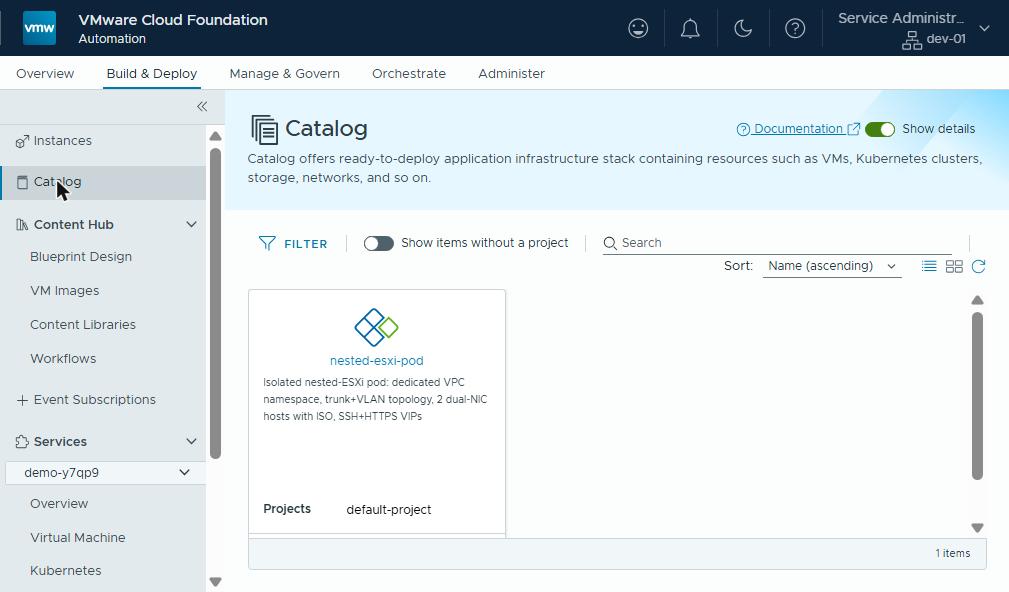Click the Service Administrator user name
Screen dimensions: 1009x592
[901, 18]
